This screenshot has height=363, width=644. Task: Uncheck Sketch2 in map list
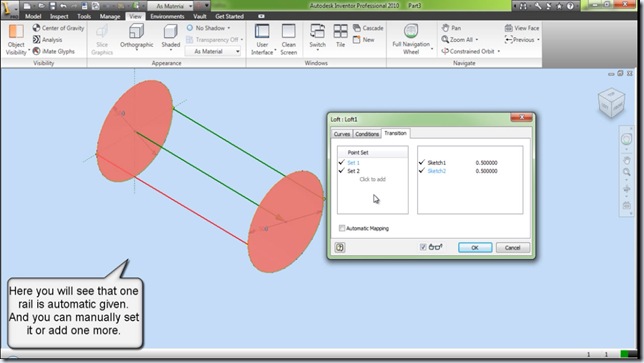pyautogui.click(x=421, y=170)
